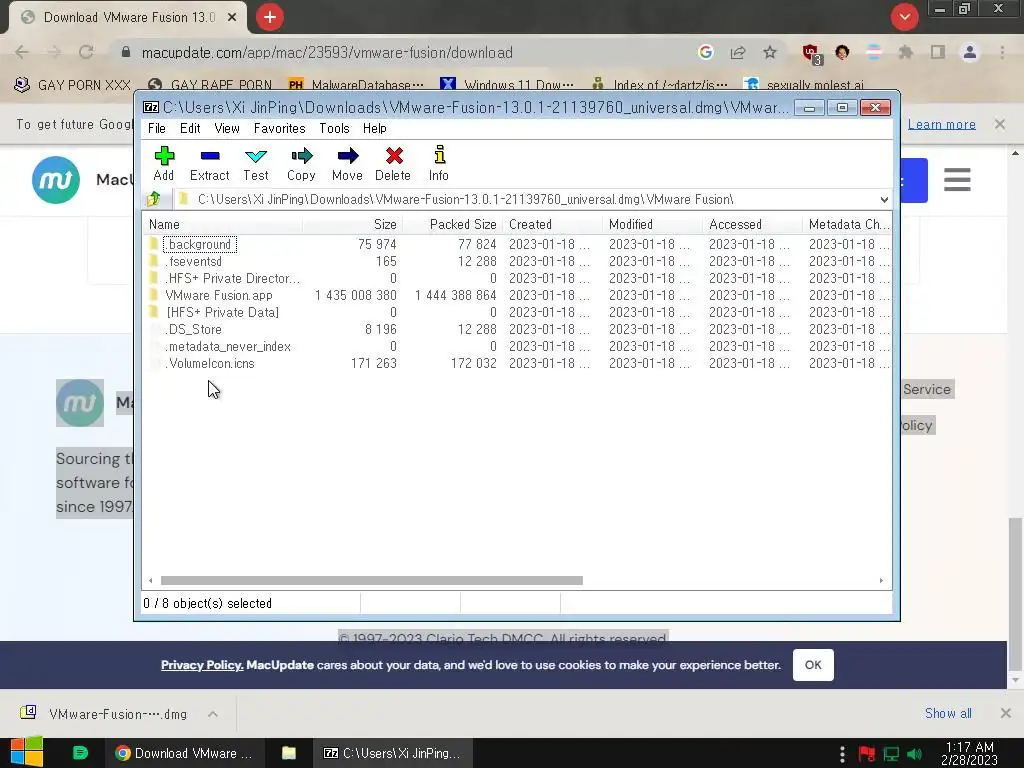Click the Move toolbar button
The width and height of the screenshot is (1024, 768).
point(347,163)
